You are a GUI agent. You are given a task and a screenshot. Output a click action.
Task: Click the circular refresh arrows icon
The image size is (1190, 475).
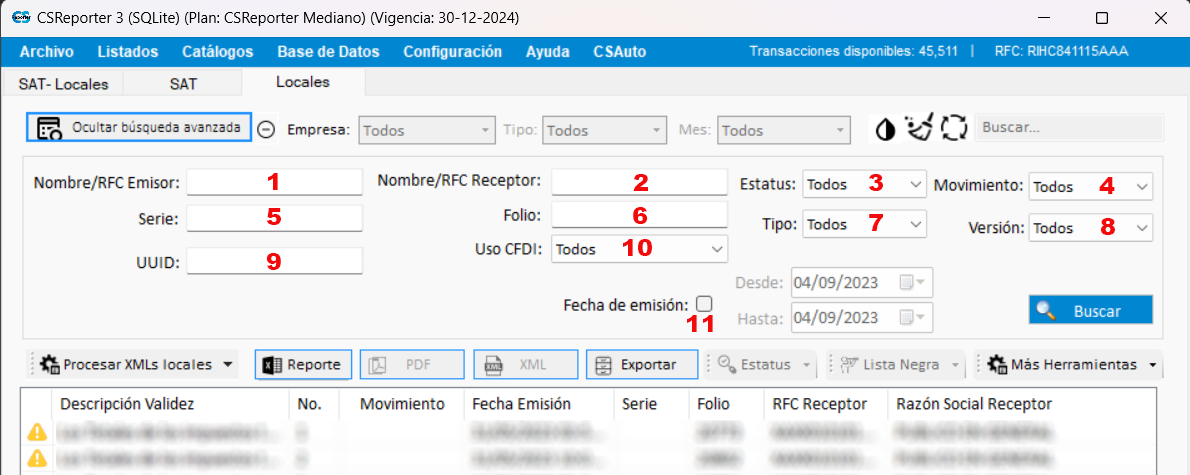954,128
